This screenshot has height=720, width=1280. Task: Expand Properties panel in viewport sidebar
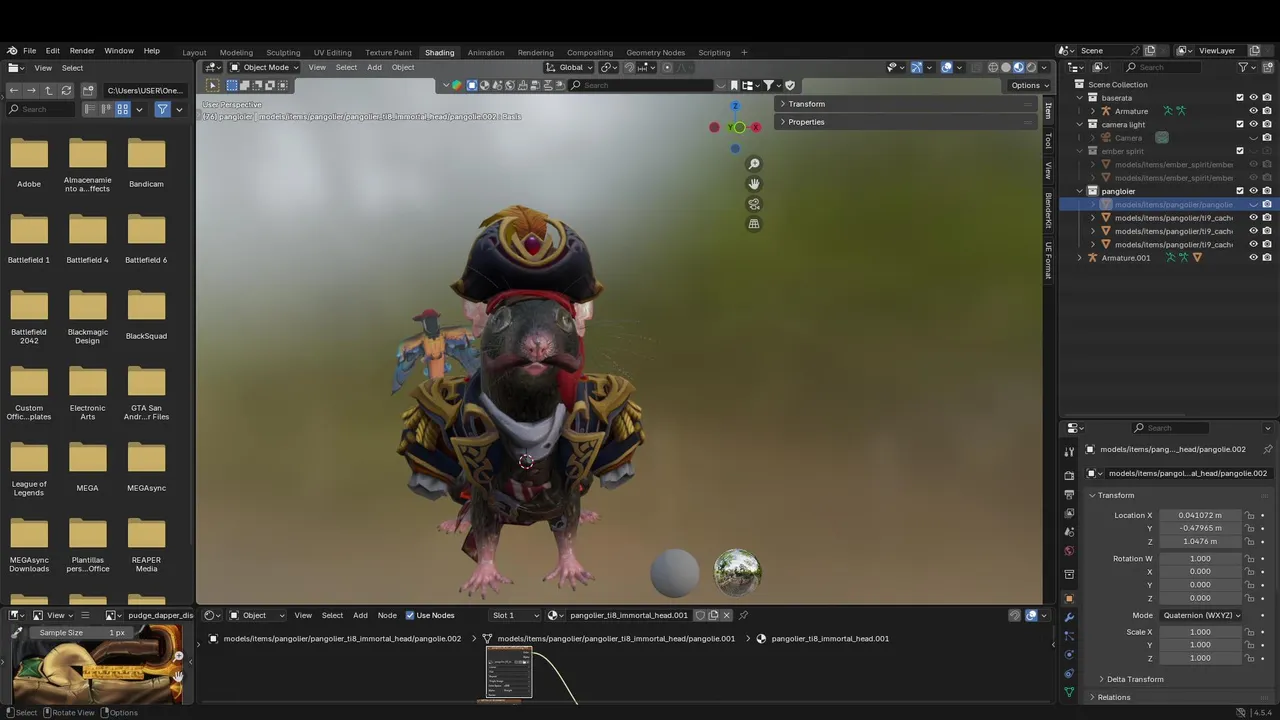coord(805,122)
